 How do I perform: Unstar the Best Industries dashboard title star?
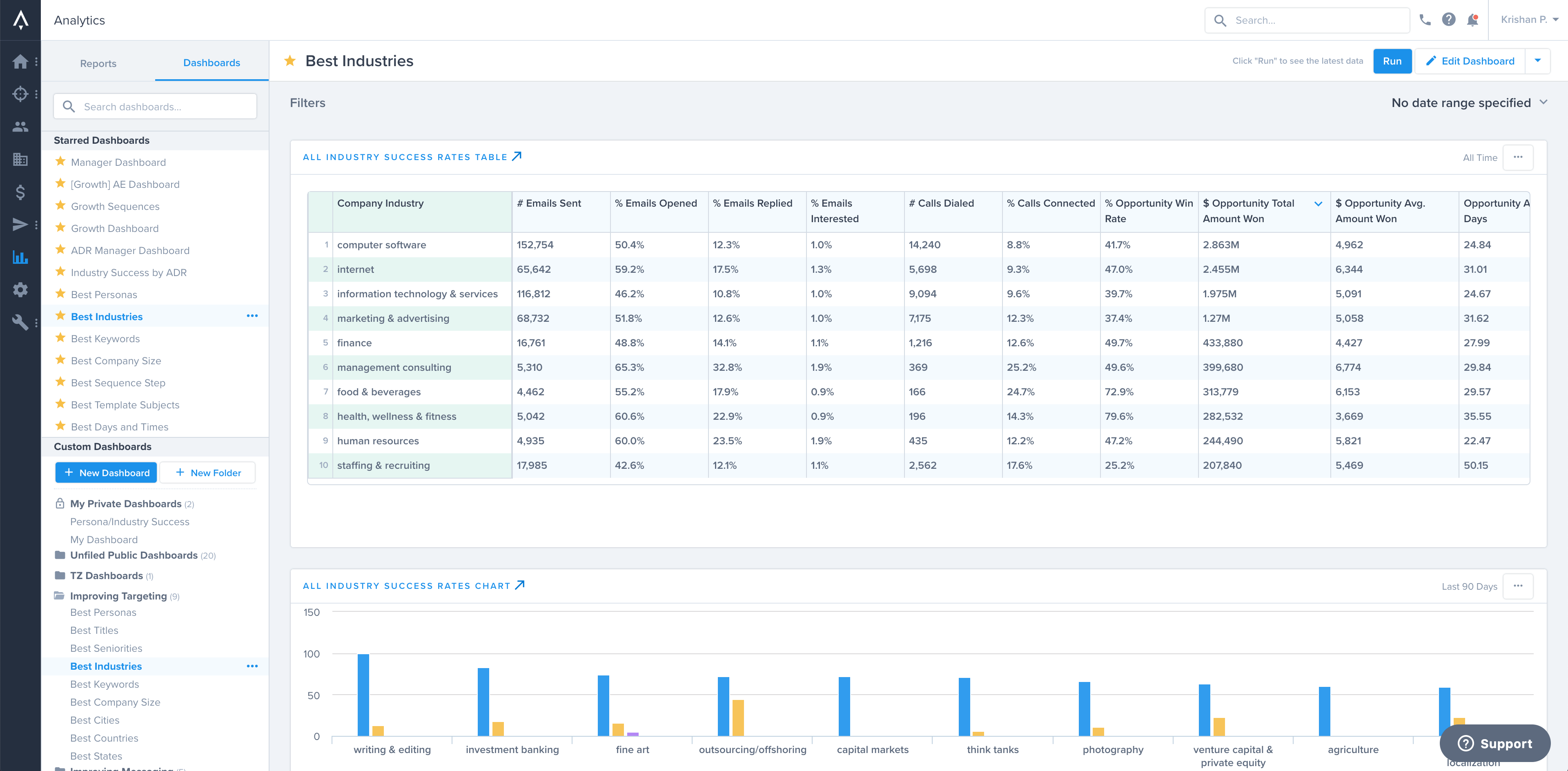coord(290,61)
